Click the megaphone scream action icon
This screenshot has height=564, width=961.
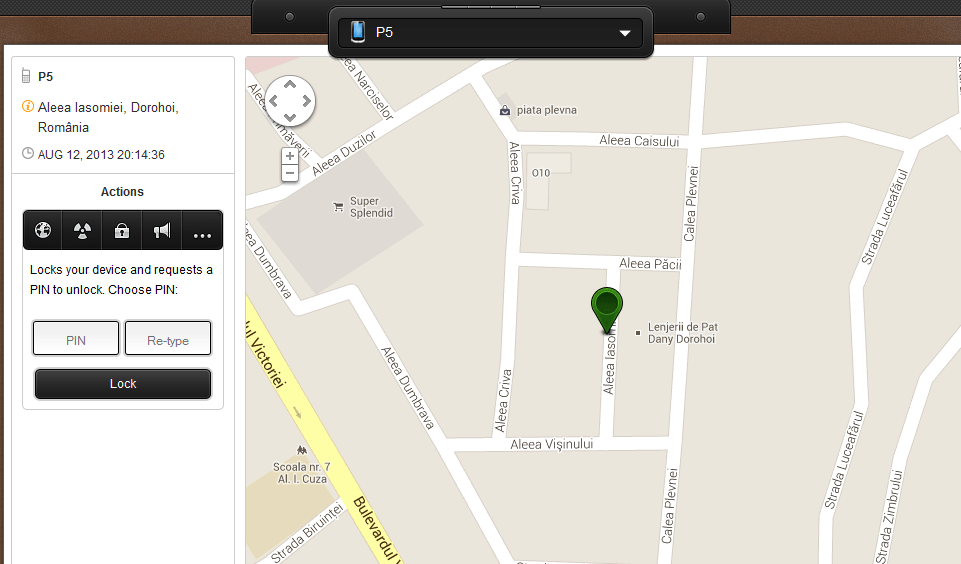pos(162,231)
